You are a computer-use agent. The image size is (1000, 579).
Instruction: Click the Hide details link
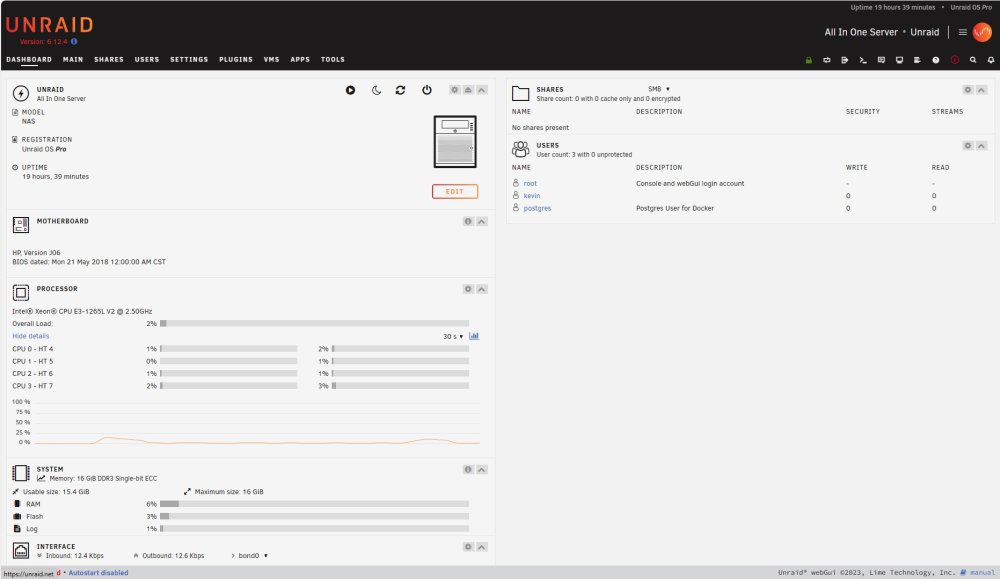click(x=31, y=336)
